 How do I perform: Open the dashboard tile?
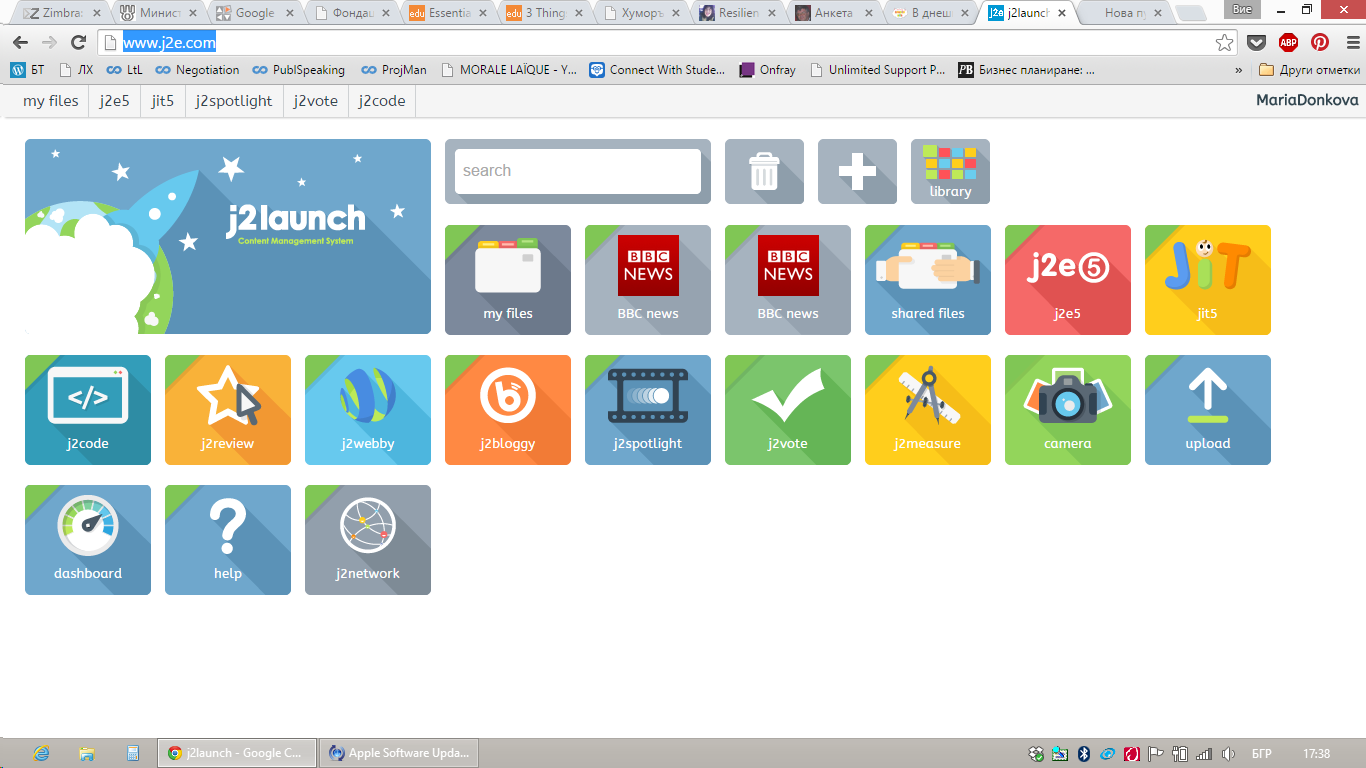(88, 540)
